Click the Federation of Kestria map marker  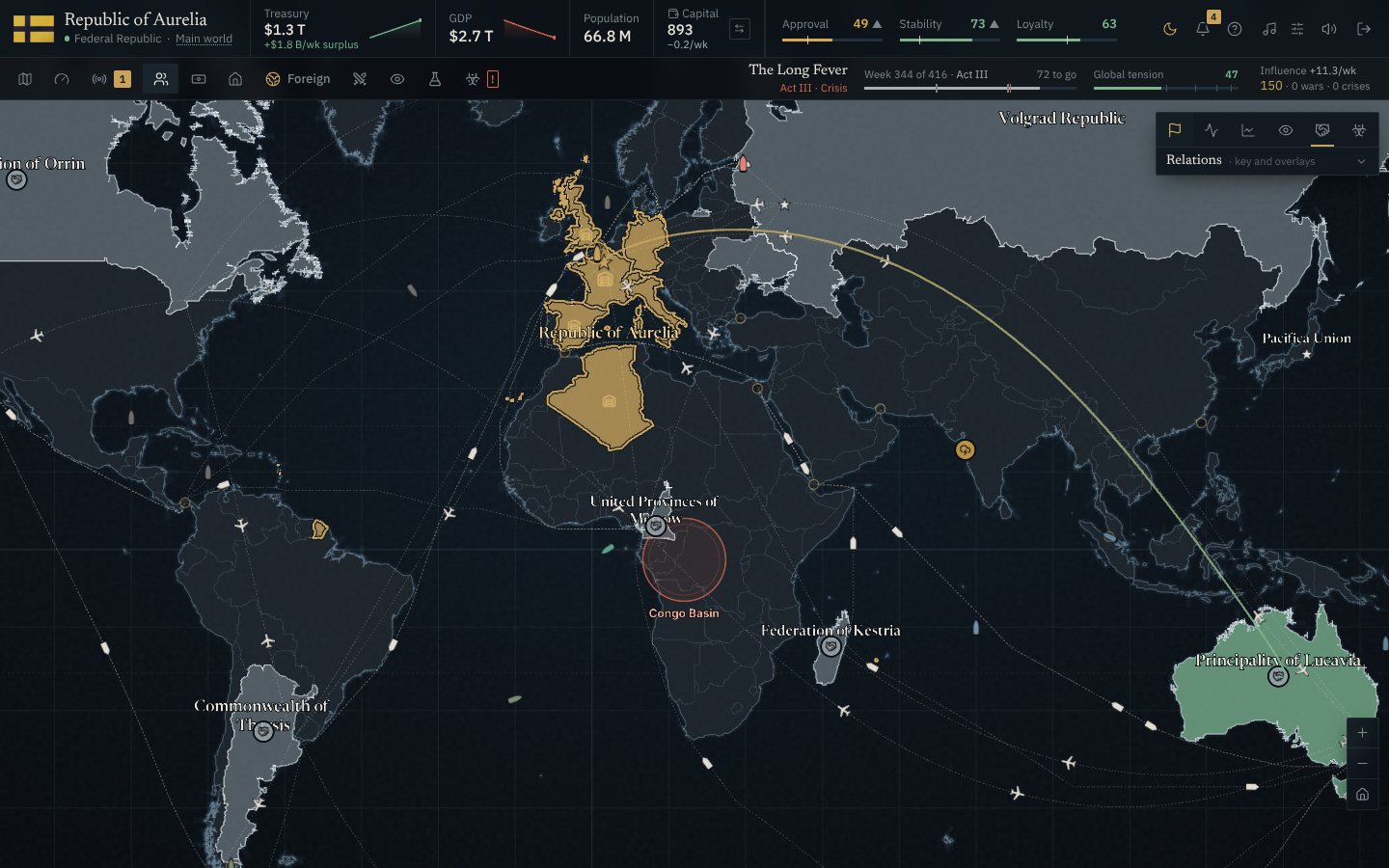pyautogui.click(x=831, y=647)
